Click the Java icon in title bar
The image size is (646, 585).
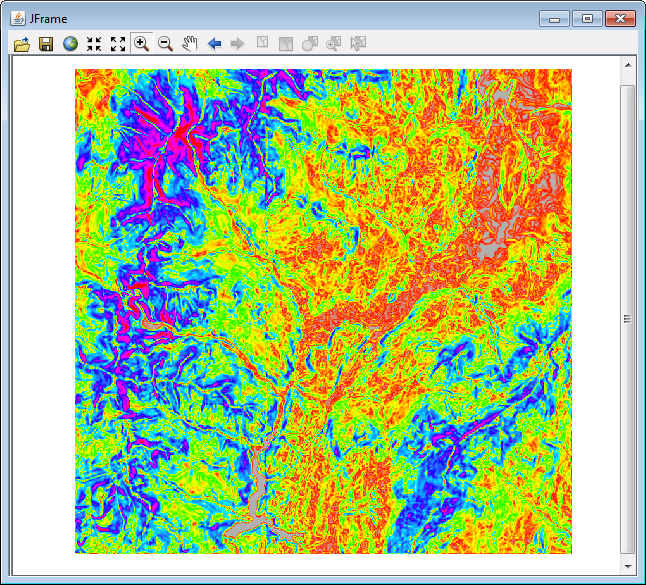point(18,18)
